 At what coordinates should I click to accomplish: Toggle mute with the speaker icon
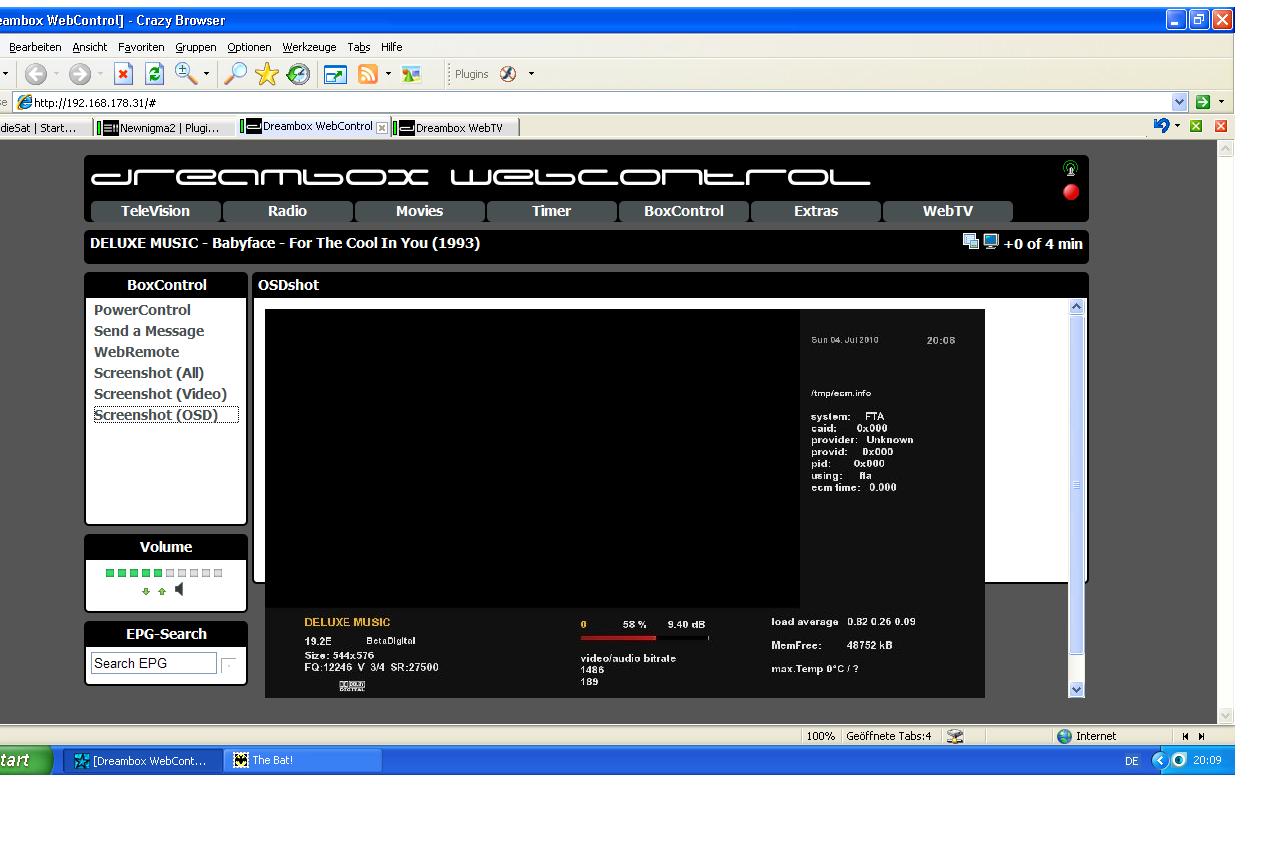(x=179, y=590)
